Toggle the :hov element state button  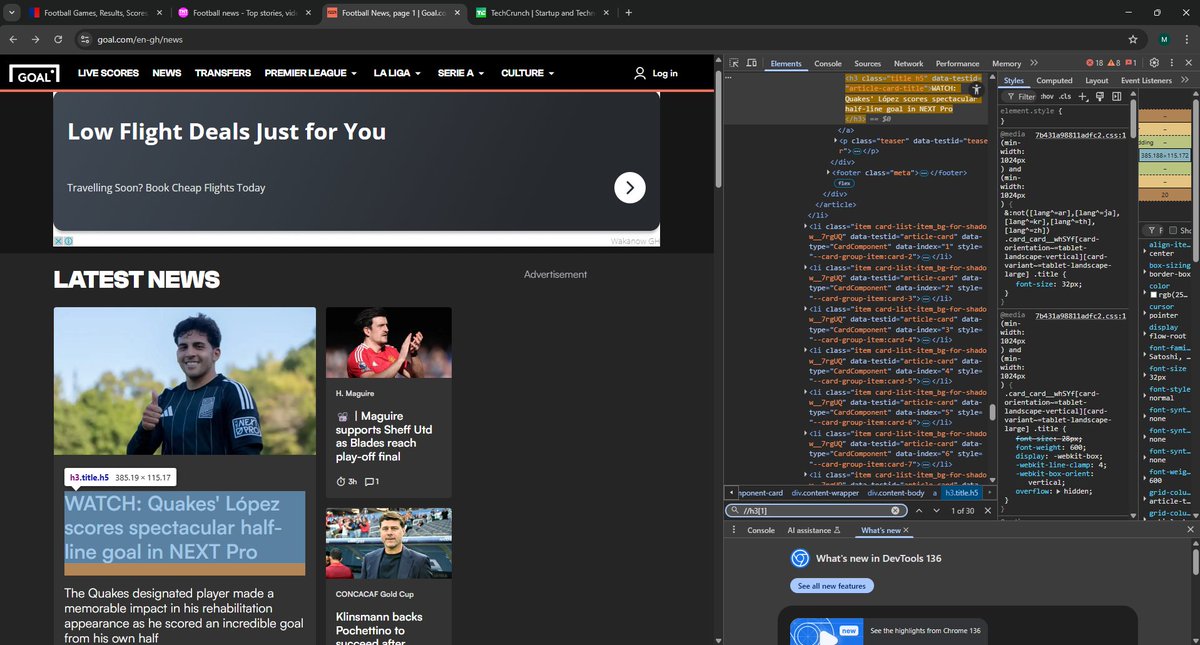(1046, 96)
